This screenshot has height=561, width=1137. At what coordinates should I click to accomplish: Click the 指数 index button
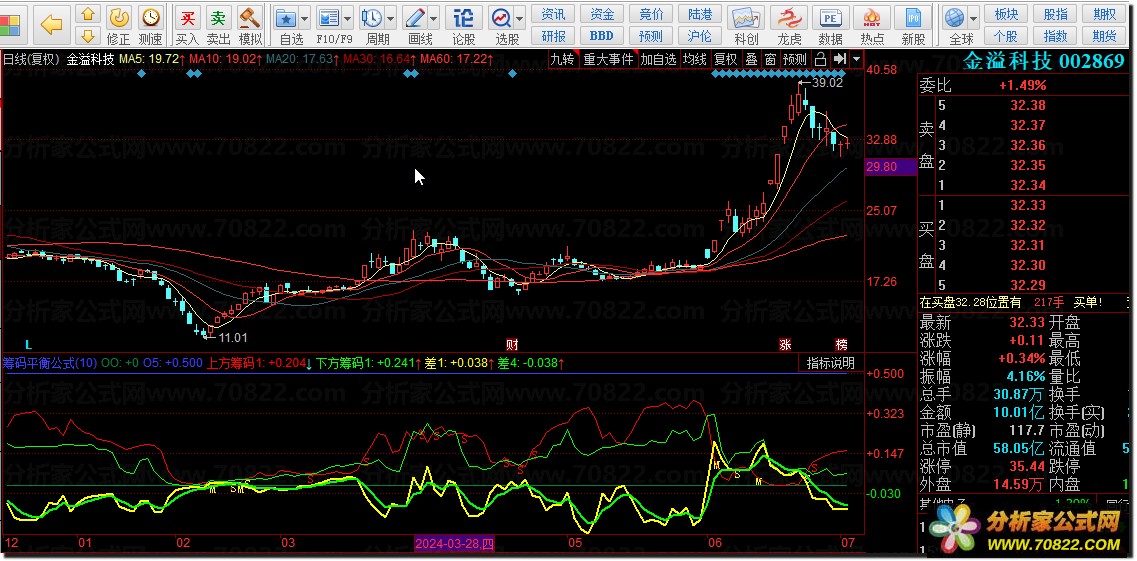1055,35
